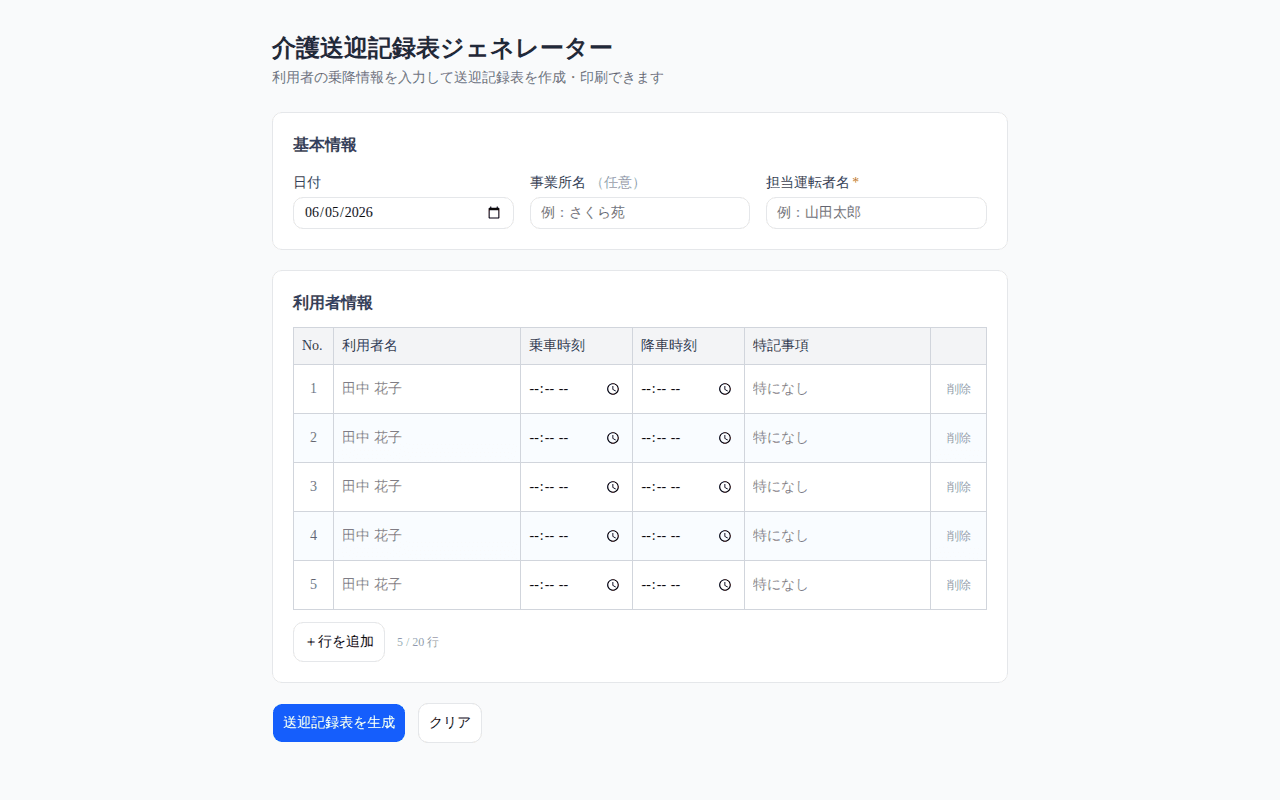Screen dimensions: 1280x800
Task: Open alighting time clock icon in row 2
Action: click(725, 438)
